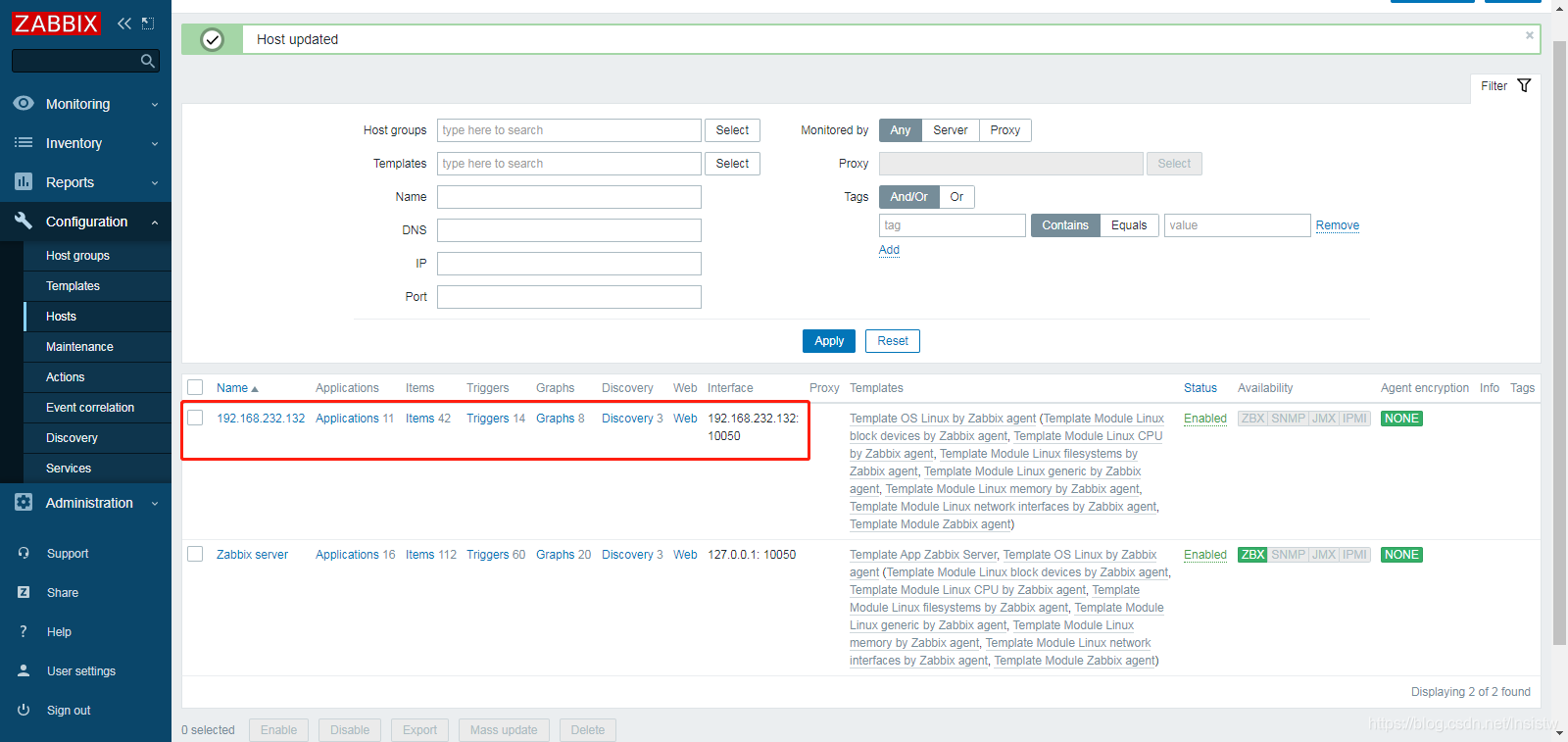Add another tag filter

889,250
